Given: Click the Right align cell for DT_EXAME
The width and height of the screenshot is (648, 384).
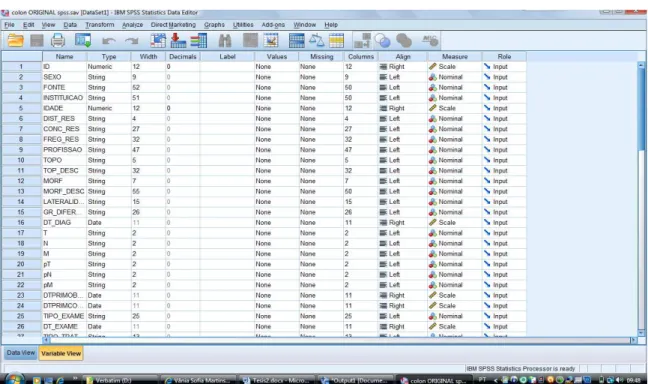Looking at the screenshot, I should (403, 326).
